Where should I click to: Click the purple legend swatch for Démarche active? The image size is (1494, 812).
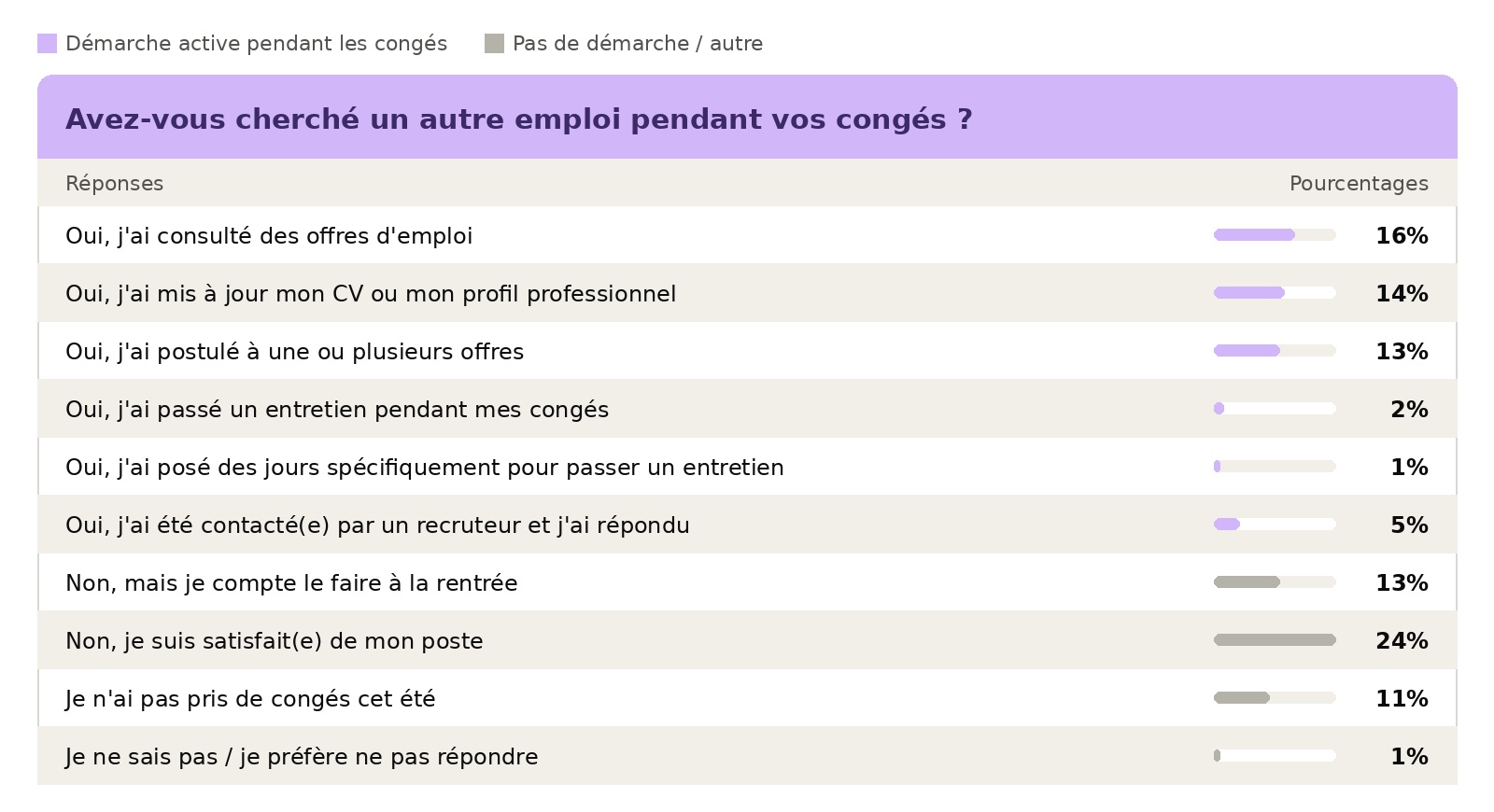(47, 44)
